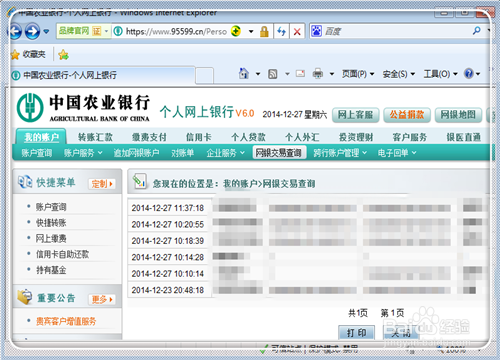This screenshot has height=360, width=500.
Task: Open the 工具(O) menu
Action: point(440,74)
